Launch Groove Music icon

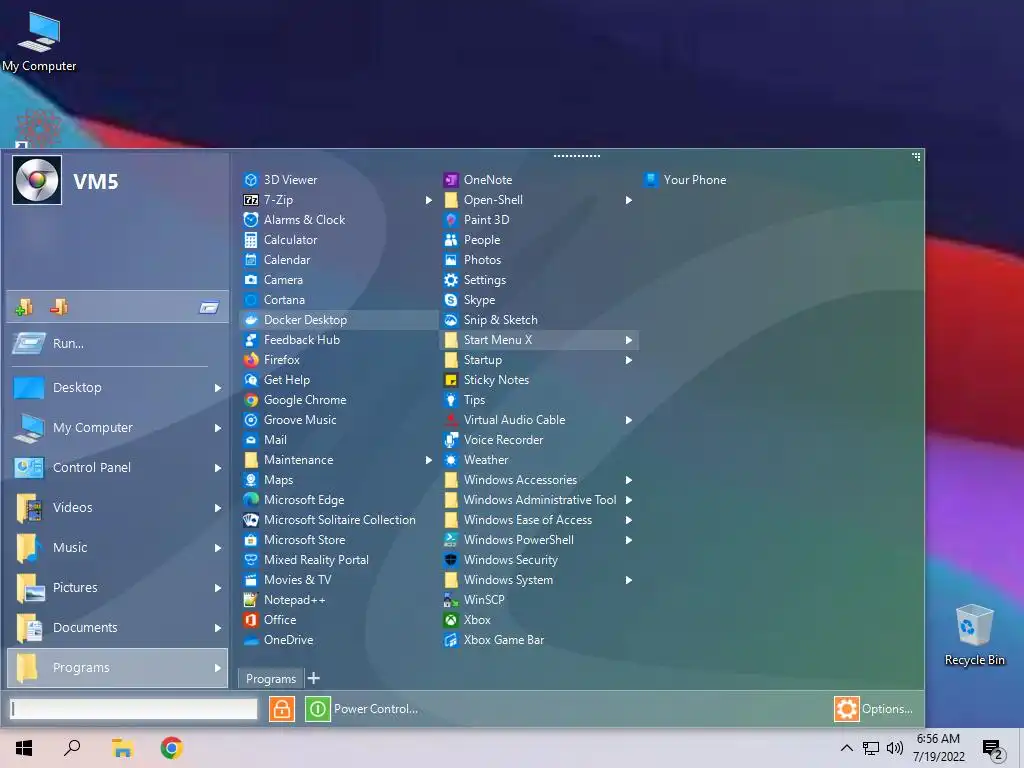tap(251, 419)
